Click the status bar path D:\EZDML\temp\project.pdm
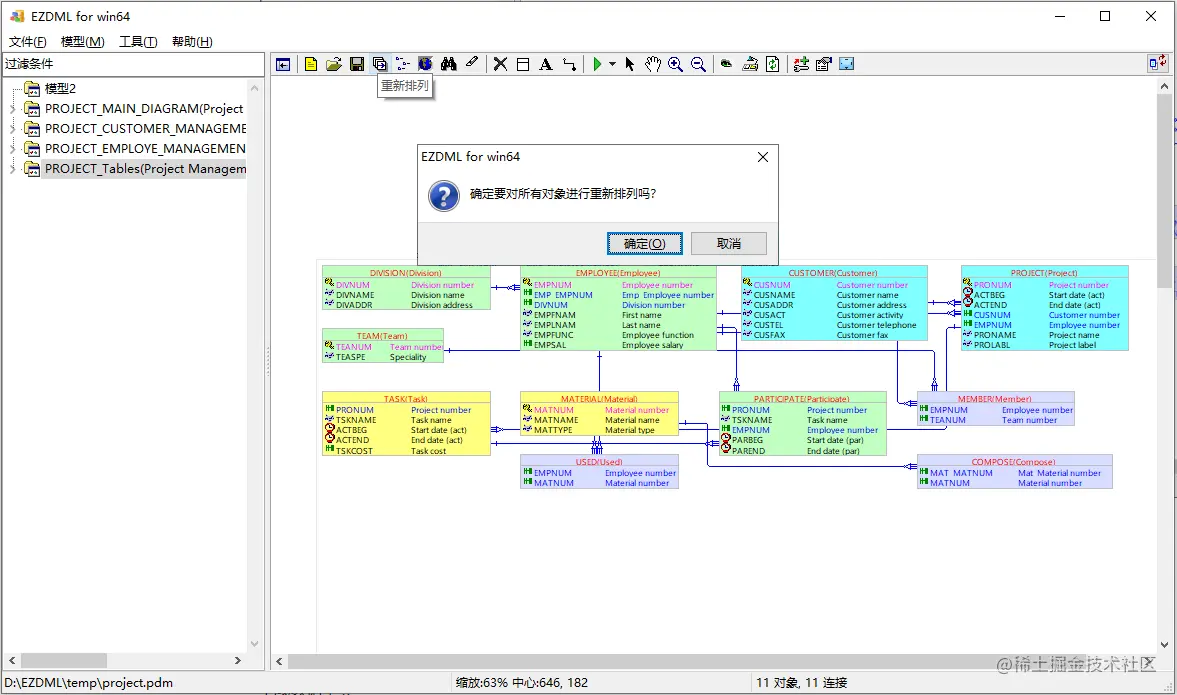This screenshot has width=1177, height=695. coord(89,683)
